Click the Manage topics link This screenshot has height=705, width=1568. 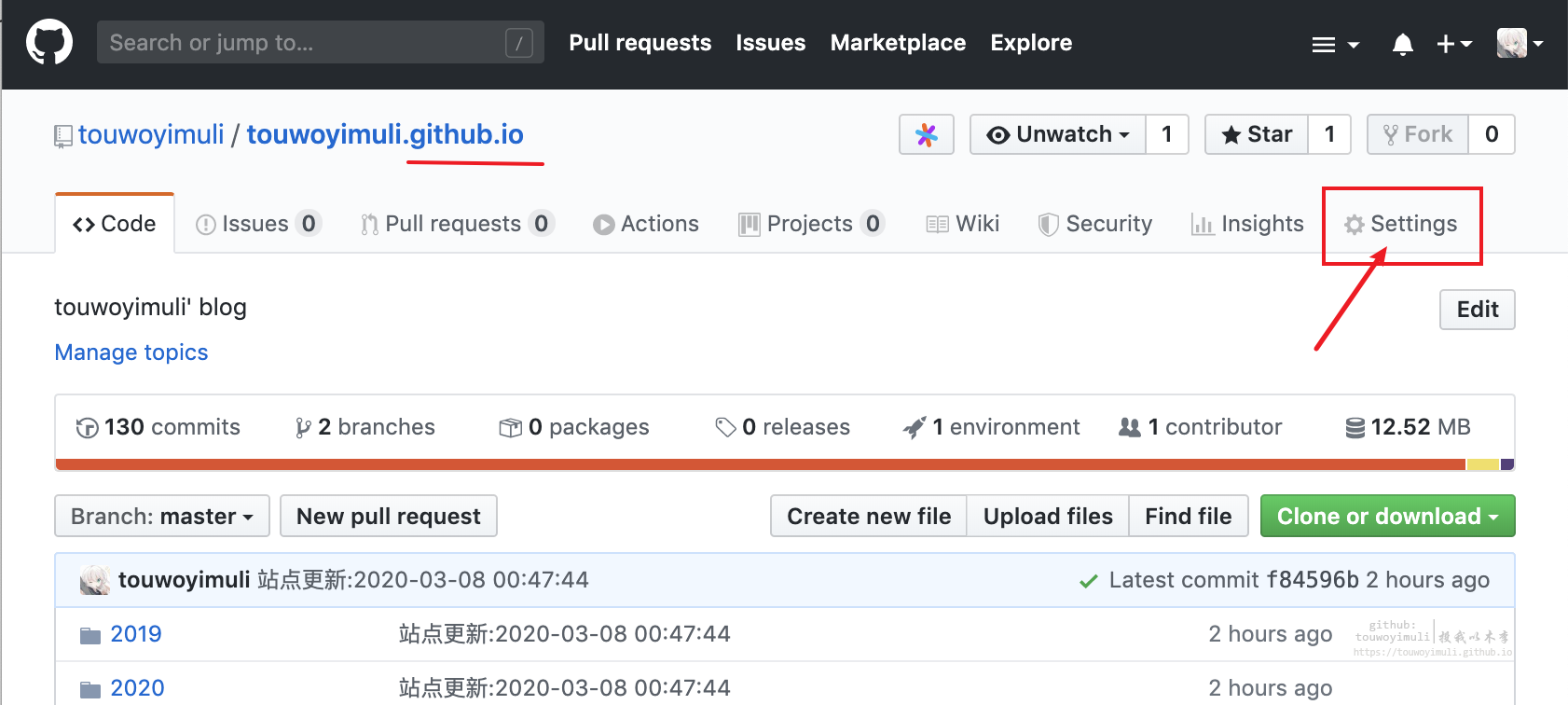pos(131,352)
